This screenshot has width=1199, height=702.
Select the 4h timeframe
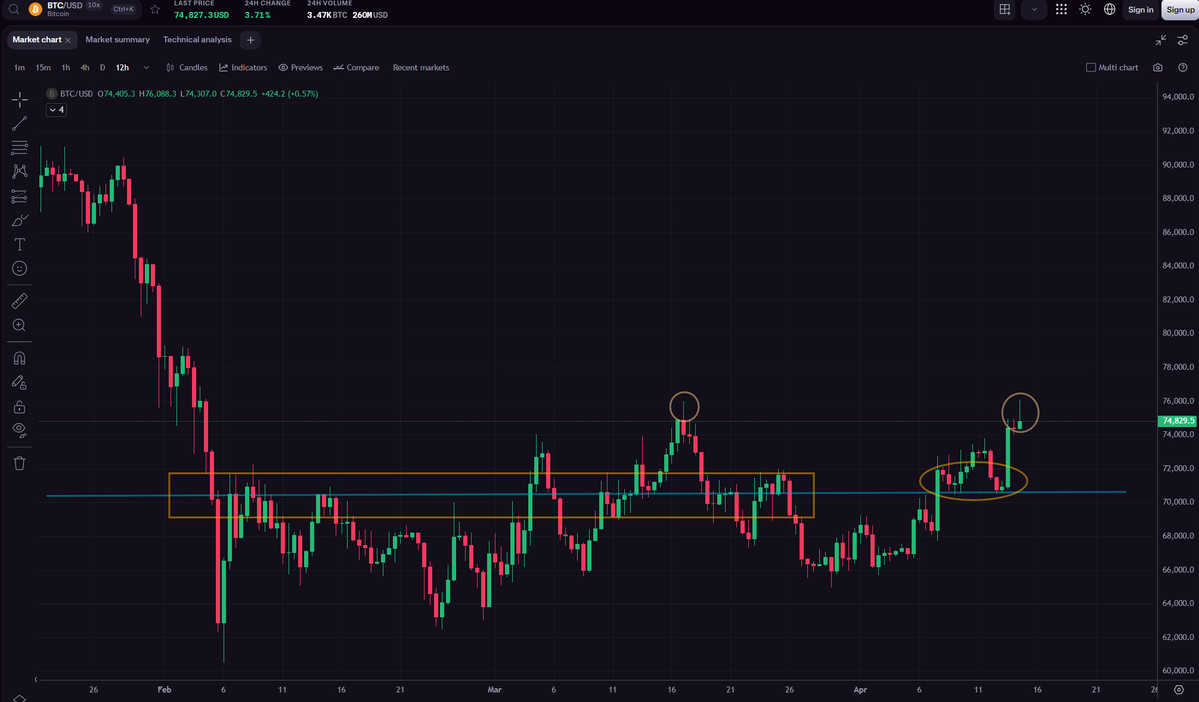pos(85,68)
